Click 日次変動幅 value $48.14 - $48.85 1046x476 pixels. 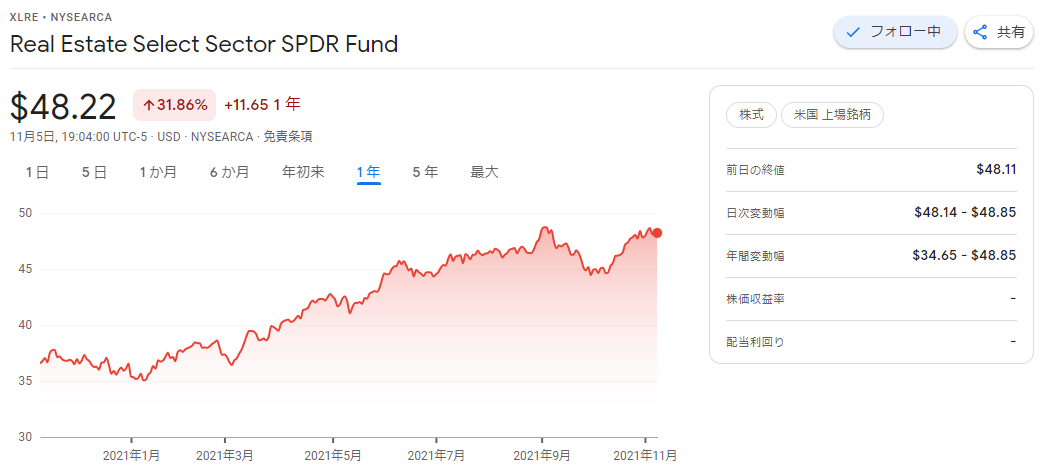point(965,212)
